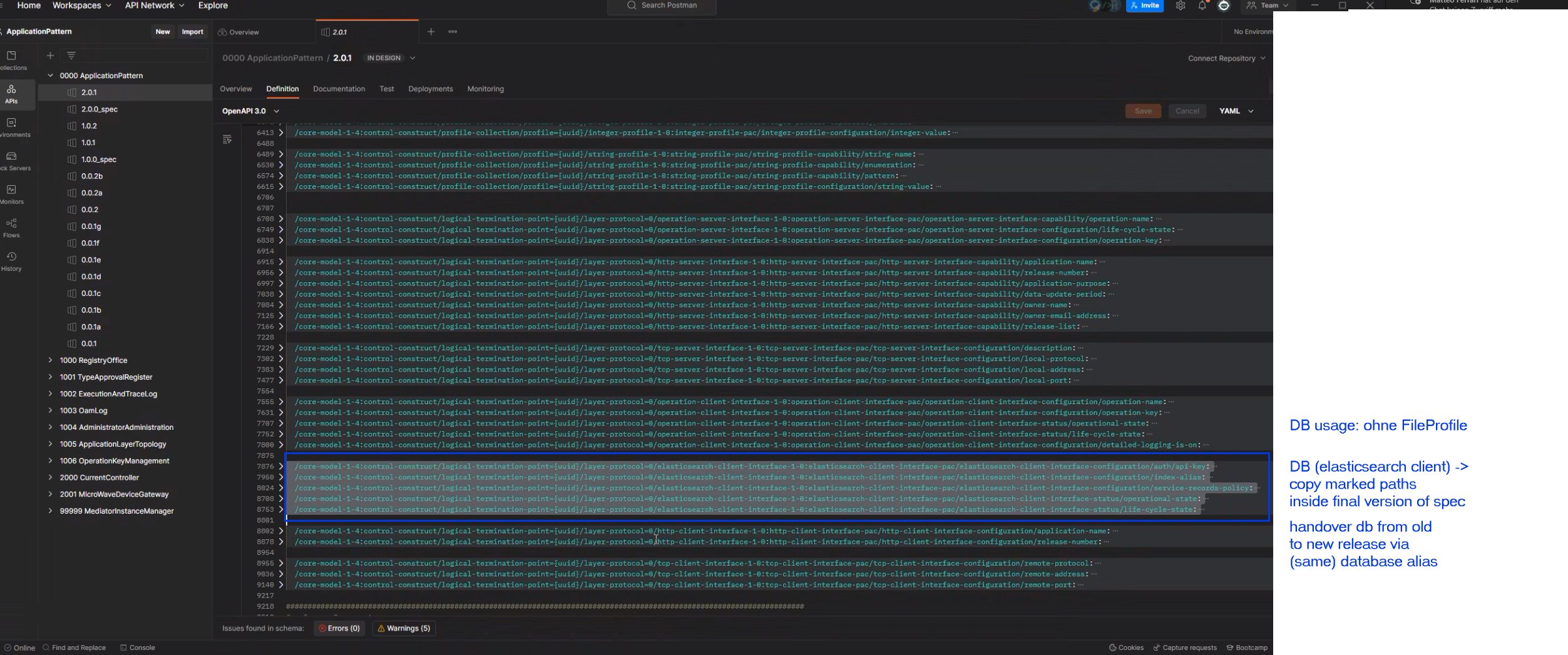
Task: Open Bootcamp from status bar
Action: coord(1247,647)
